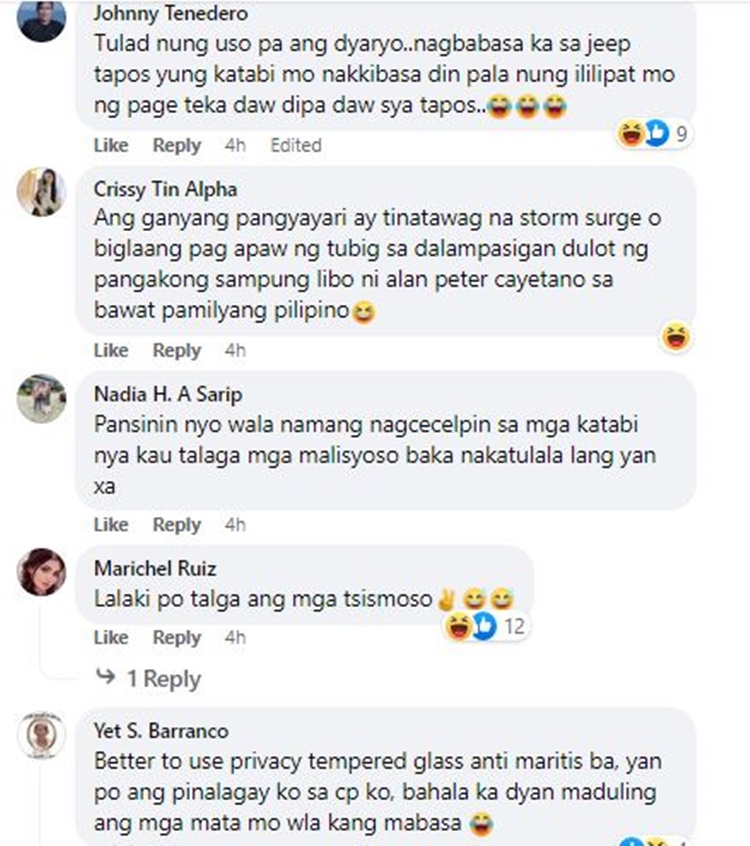Open Johnny Tenedero's profile picture
This screenshot has width=750, height=846.
(x=42, y=19)
